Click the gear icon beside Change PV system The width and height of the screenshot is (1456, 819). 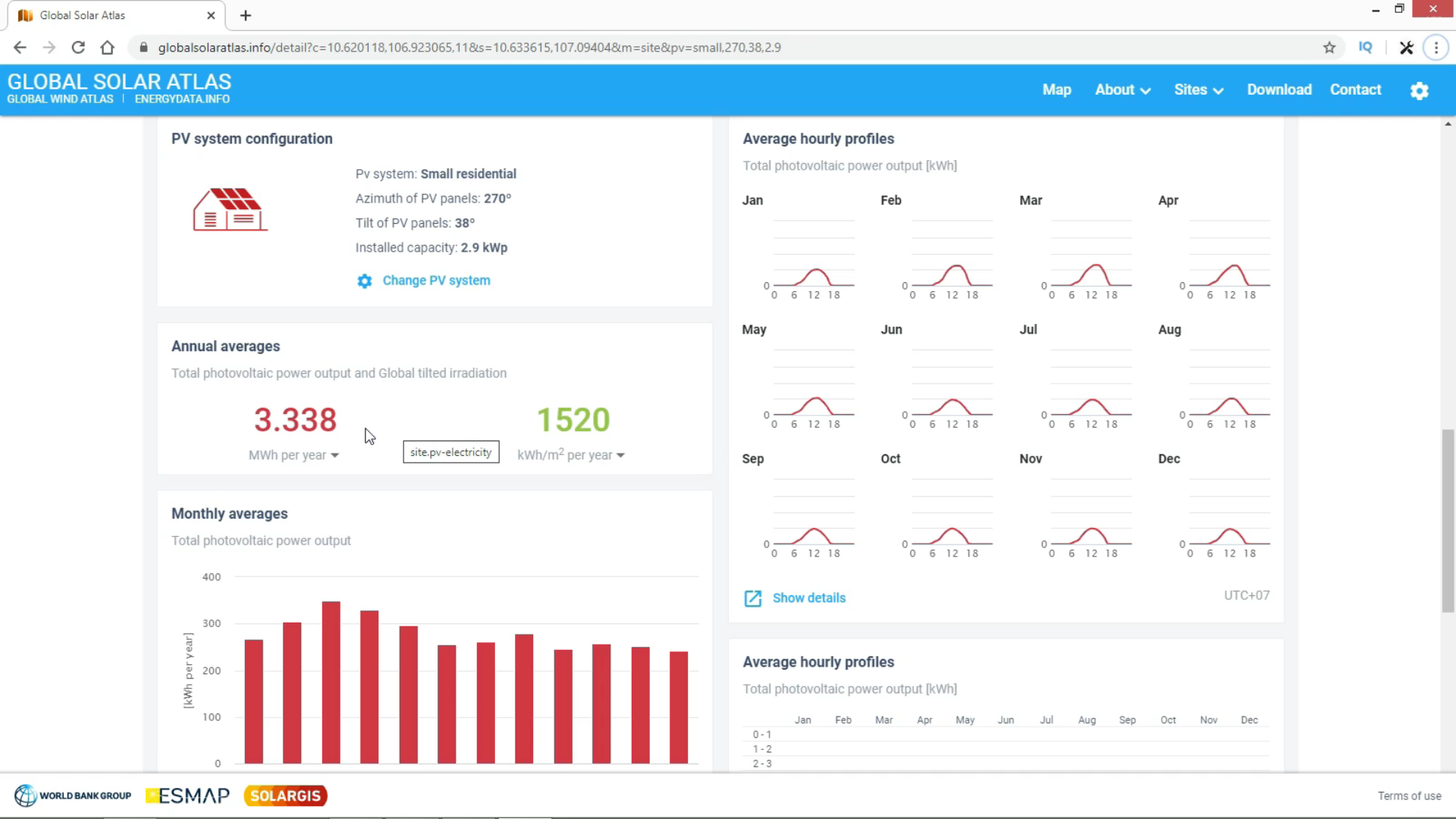point(365,281)
